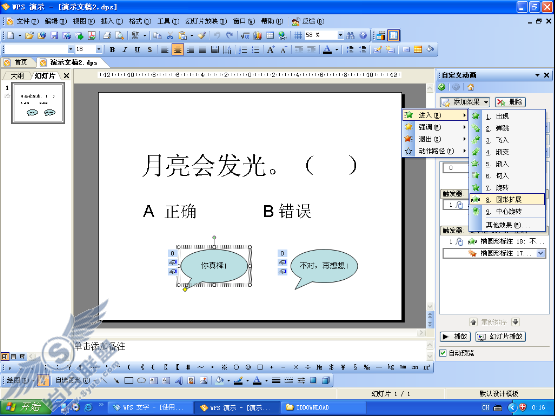Click the New document icon
The height and width of the screenshot is (416, 555).
point(11,35)
